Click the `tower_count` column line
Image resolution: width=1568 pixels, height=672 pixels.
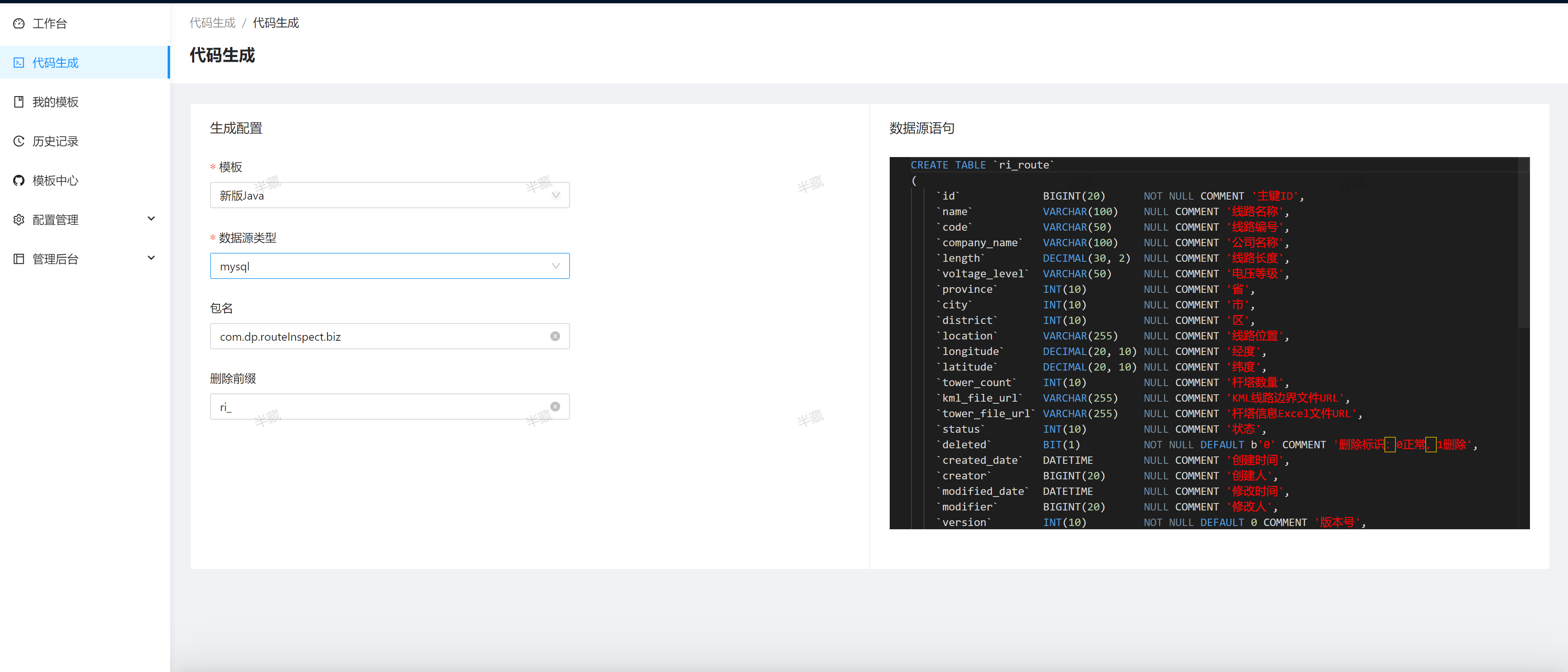[x=1113, y=382]
